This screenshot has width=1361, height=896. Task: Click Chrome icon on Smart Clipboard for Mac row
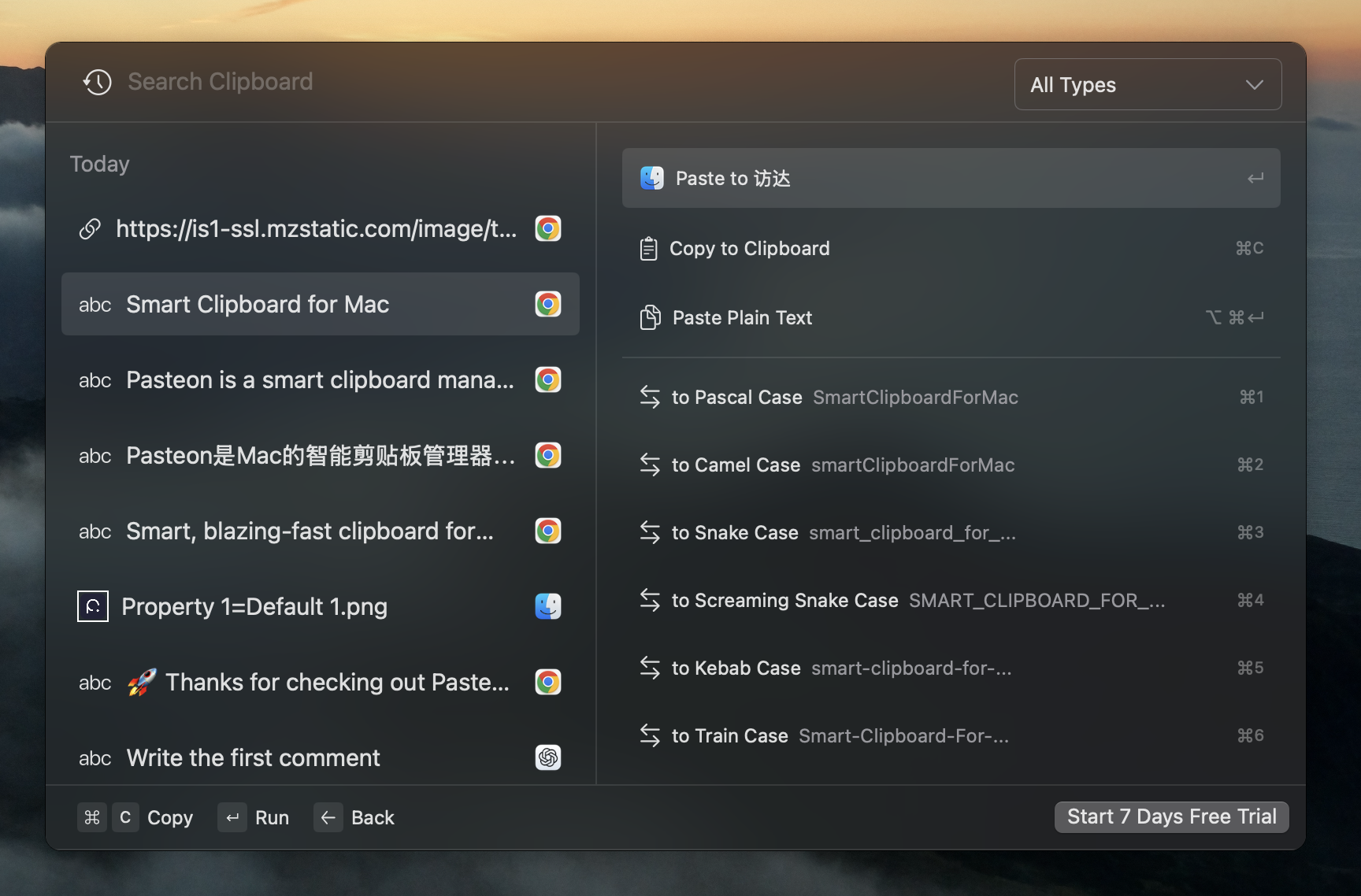548,304
